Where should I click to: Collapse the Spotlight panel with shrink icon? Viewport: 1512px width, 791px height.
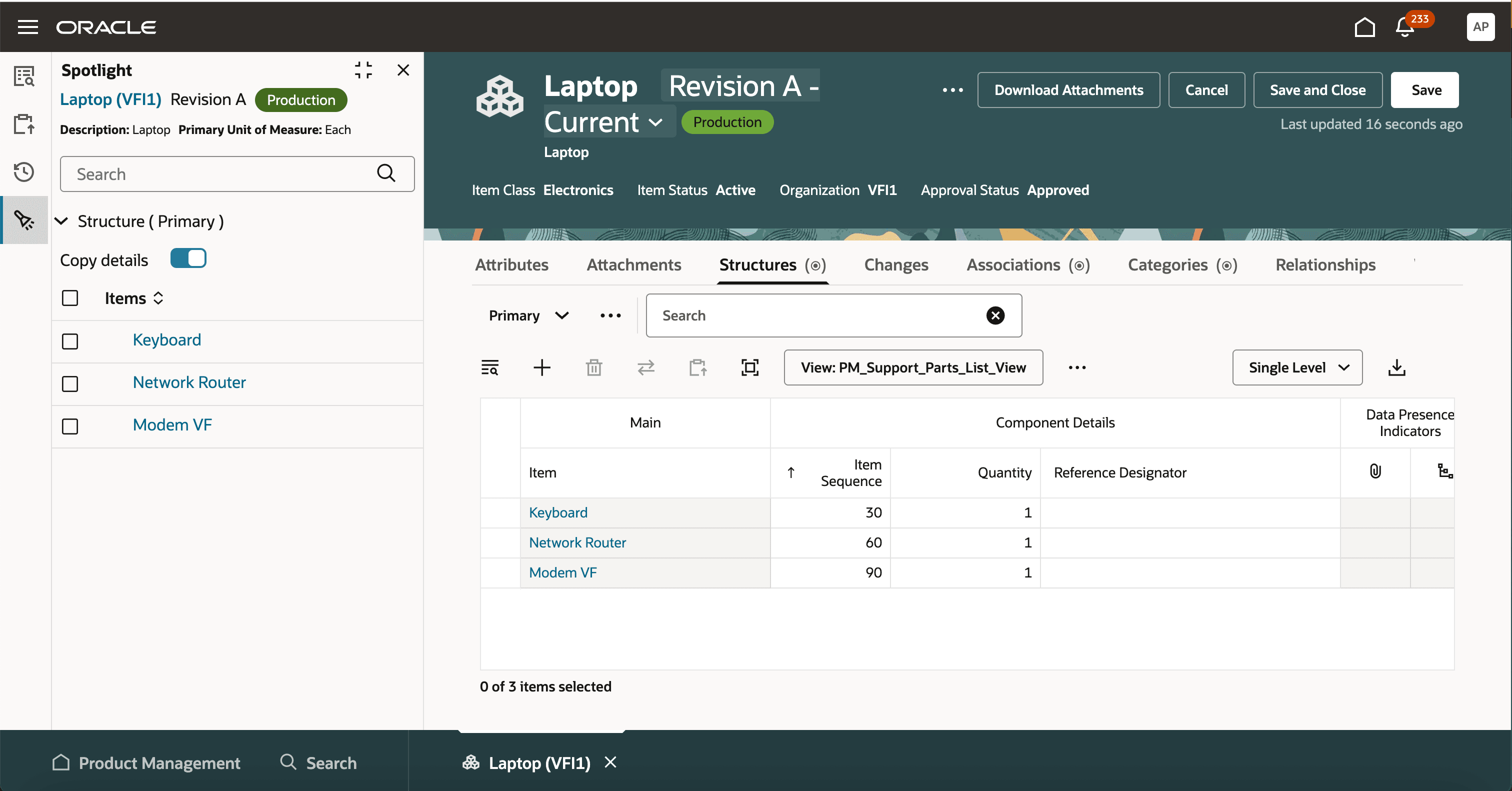click(x=363, y=70)
